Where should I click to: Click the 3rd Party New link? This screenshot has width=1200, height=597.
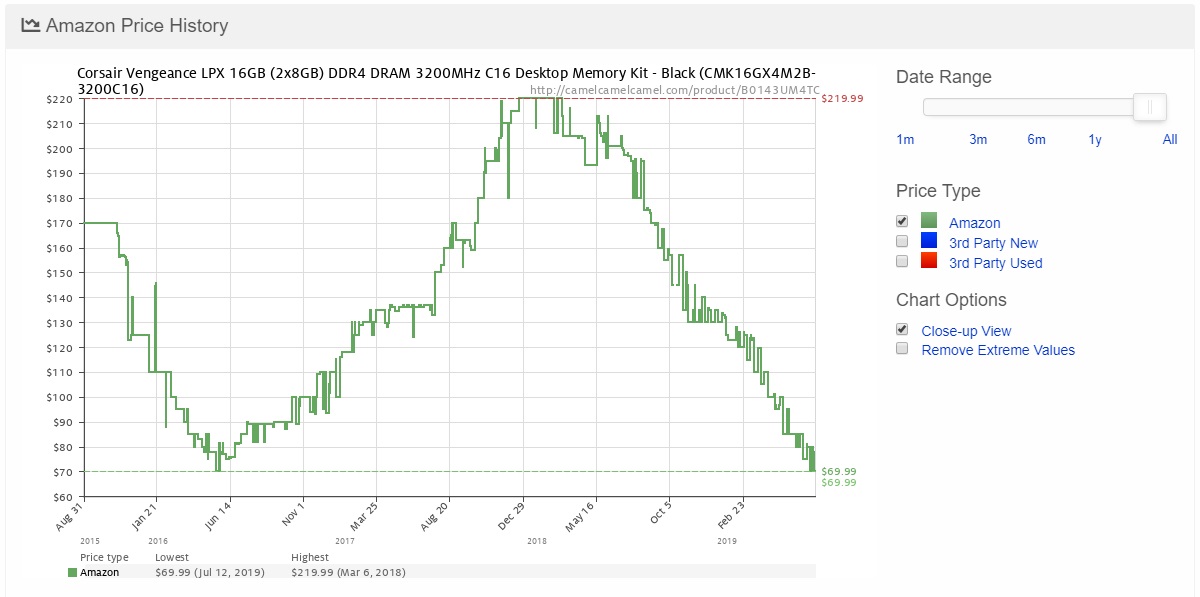993,243
